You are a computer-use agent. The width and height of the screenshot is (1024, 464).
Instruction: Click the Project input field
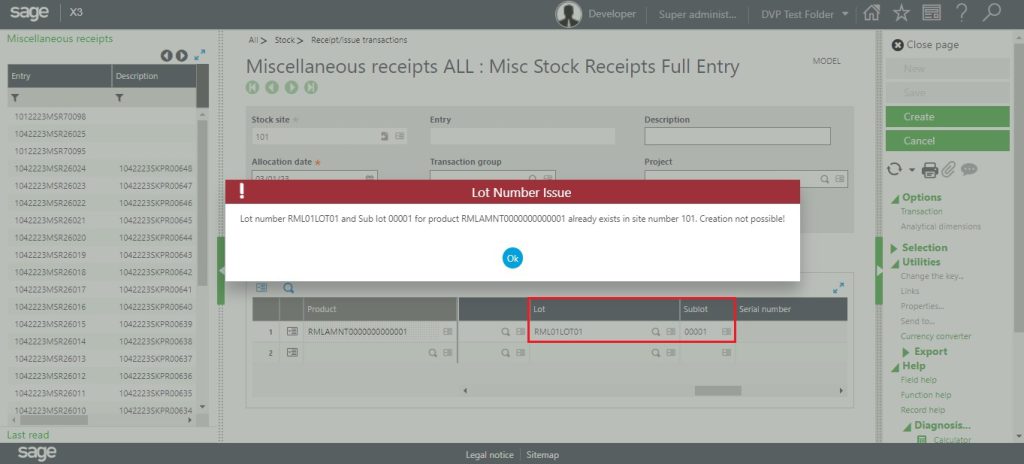[x=746, y=178]
